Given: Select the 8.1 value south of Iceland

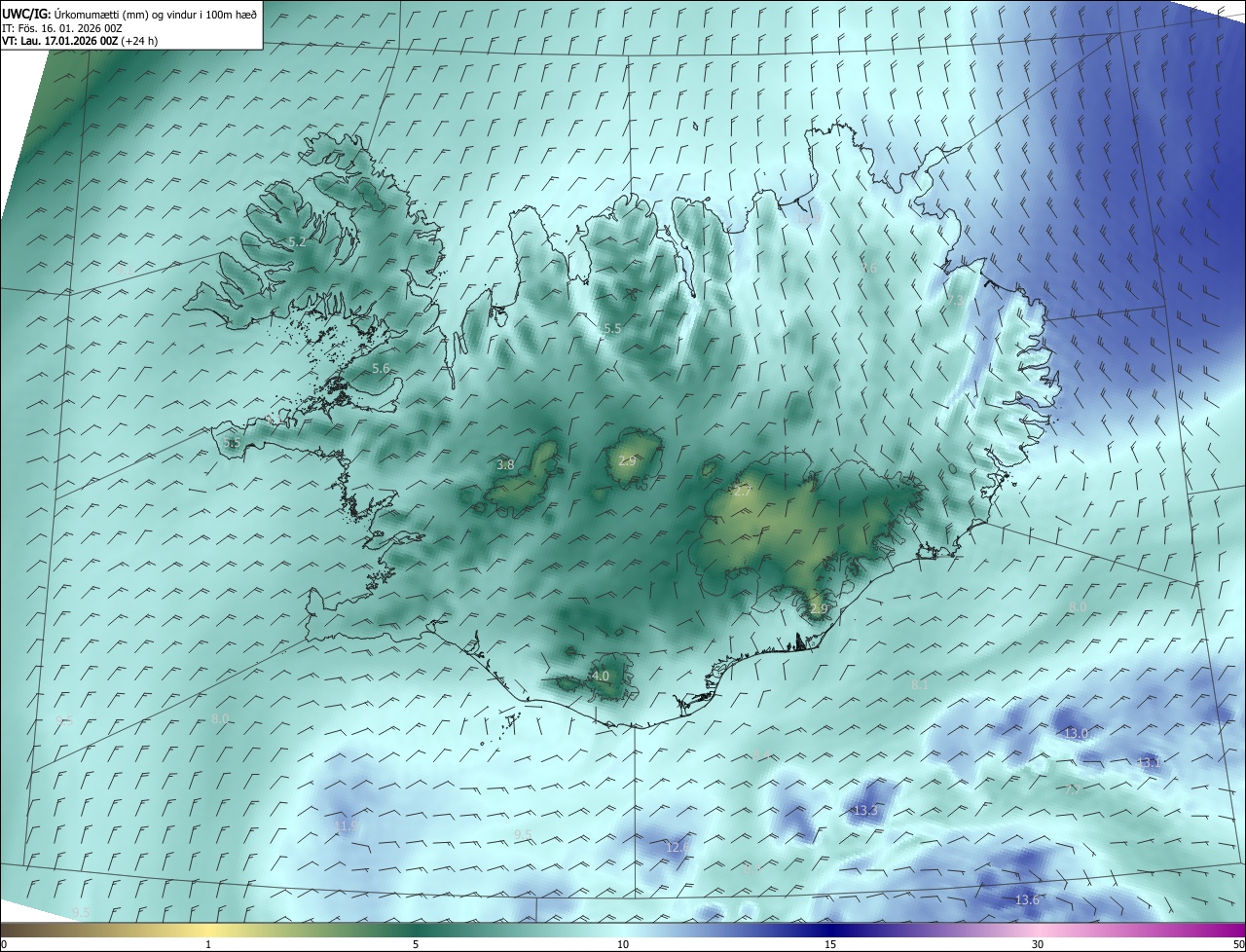Looking at the screenshot, I should pos(920,685).
